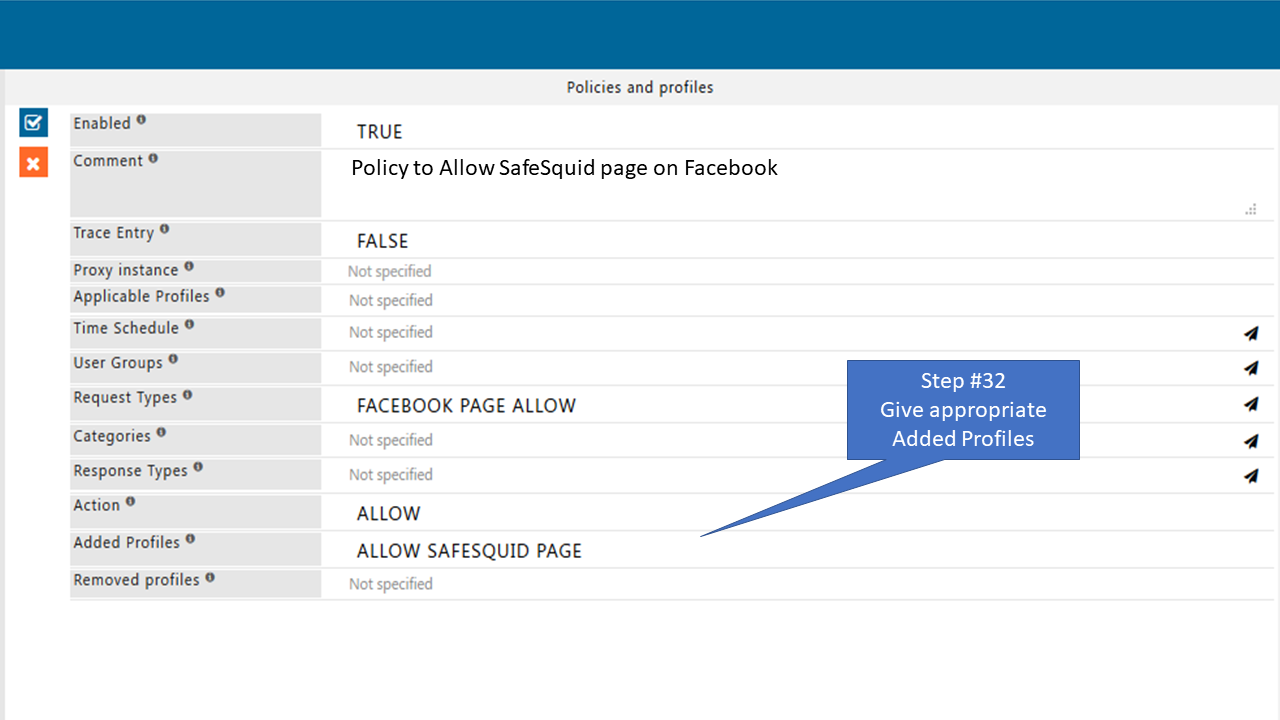
Task: Click the Removed profiles Not specified field
Action: pos(391,585)
